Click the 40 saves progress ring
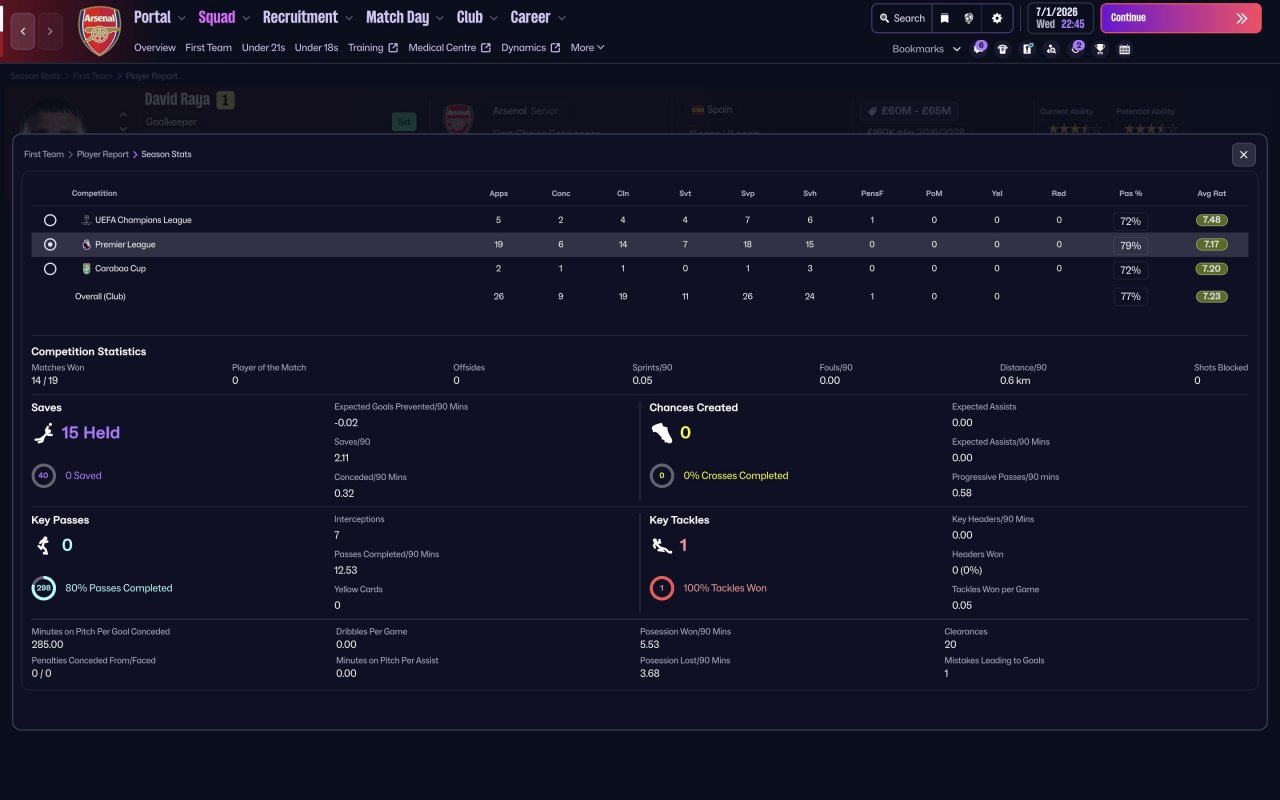Screen dimensions: 1280x800 pos(43,476)
